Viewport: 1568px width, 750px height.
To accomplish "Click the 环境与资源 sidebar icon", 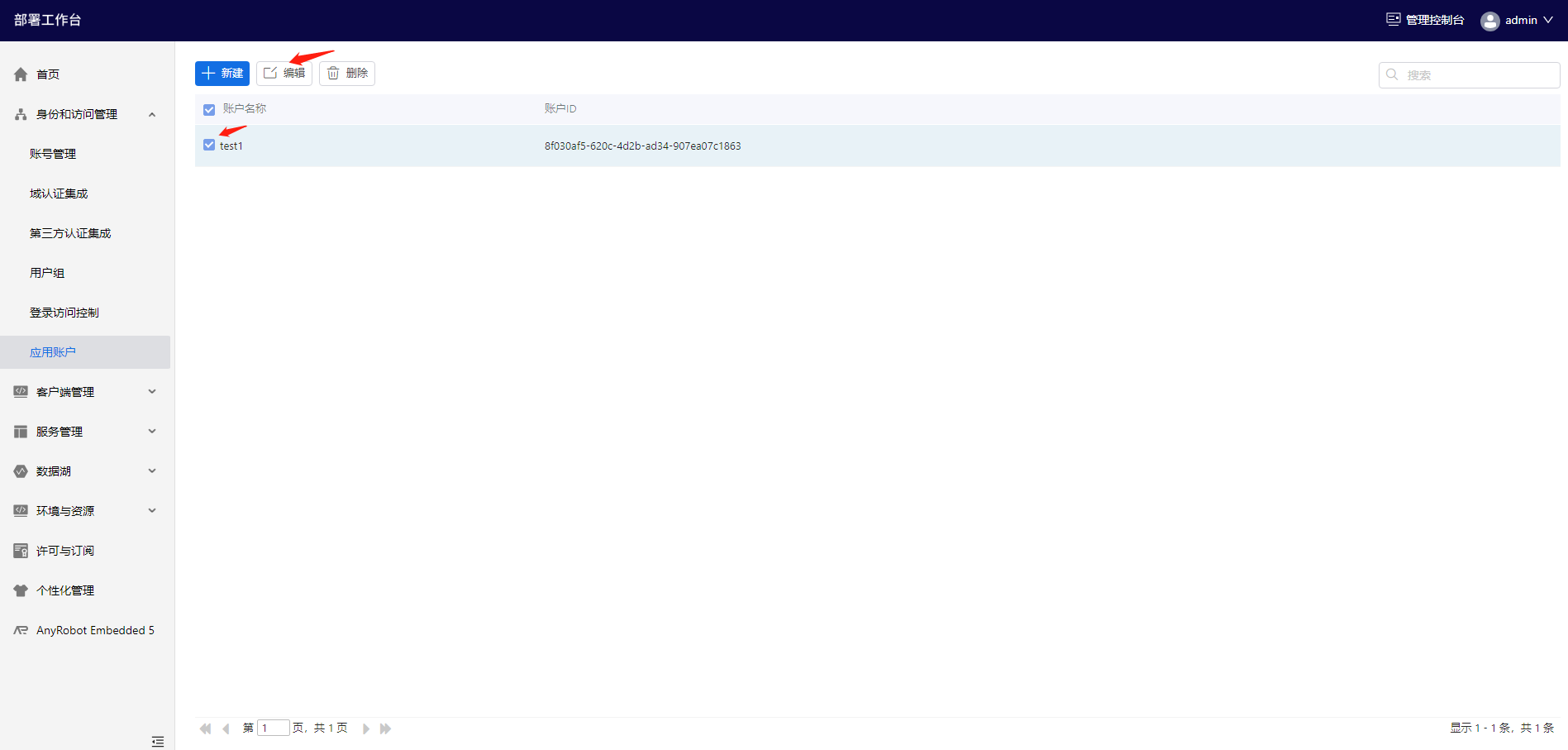I will click(x=21, y=511).
